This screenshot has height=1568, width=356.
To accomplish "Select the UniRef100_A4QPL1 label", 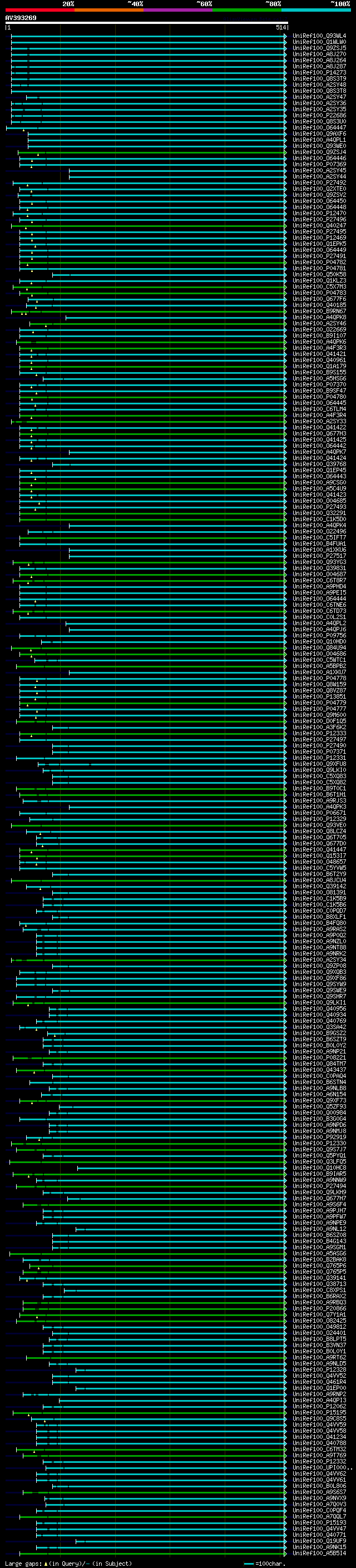I will click(x=319, y=140).
